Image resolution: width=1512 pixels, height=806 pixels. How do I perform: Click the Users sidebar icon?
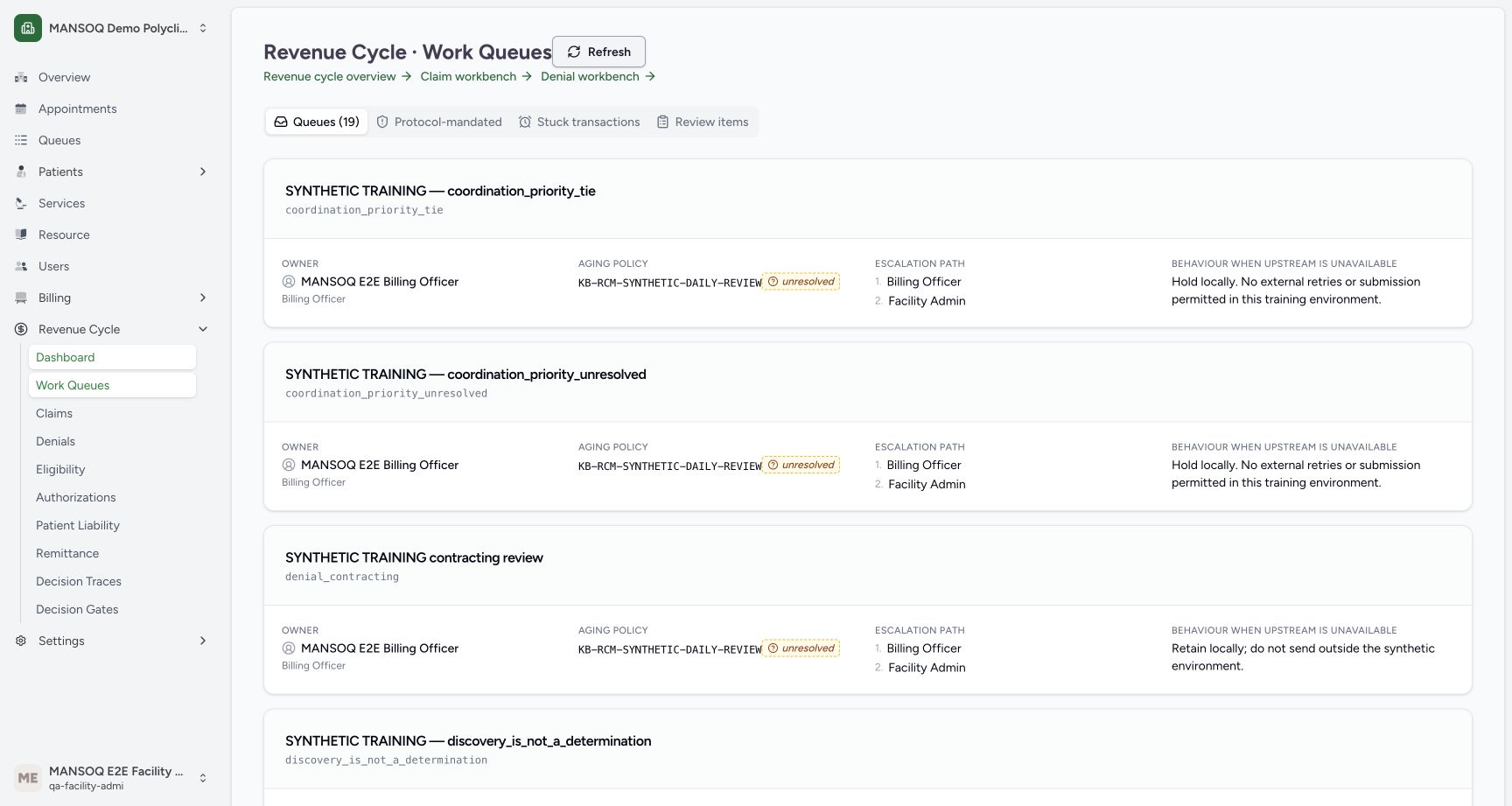pyautogui.click(x=21, y=266)
